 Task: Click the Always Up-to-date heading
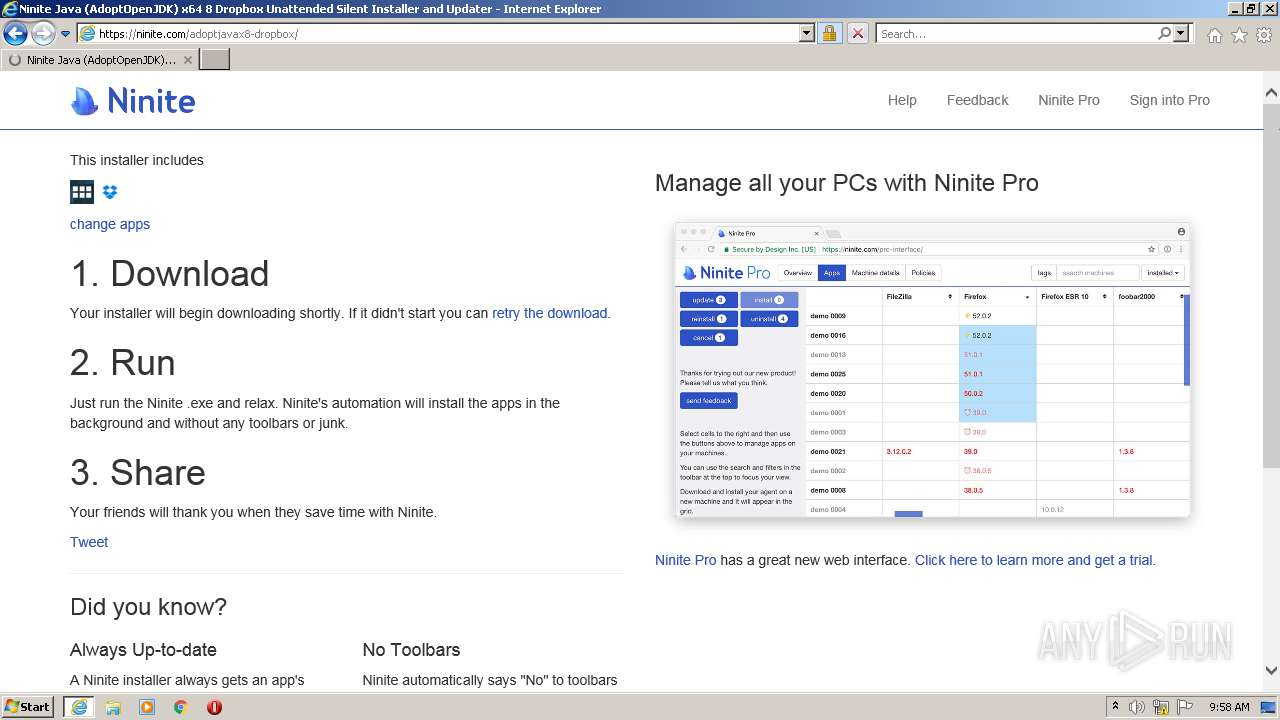[x=143, y=650]
